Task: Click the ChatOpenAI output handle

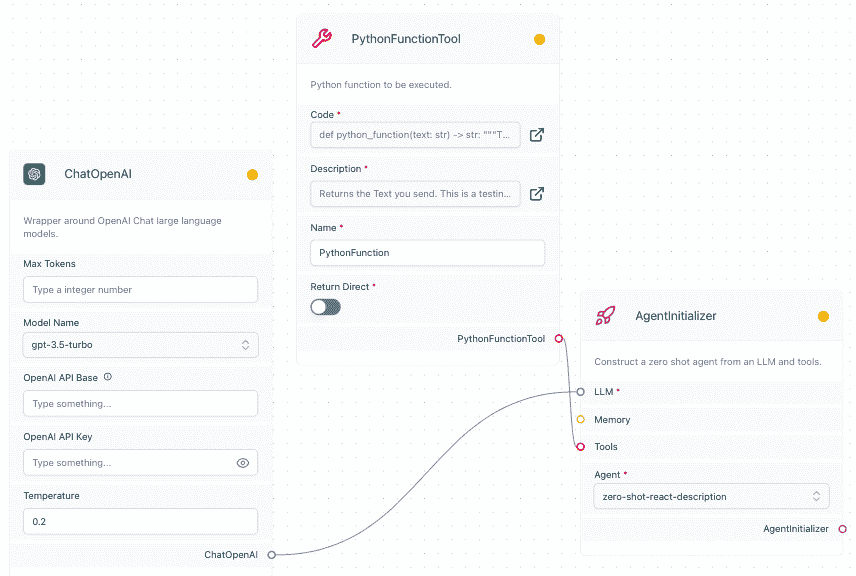Action: (271, 555)
